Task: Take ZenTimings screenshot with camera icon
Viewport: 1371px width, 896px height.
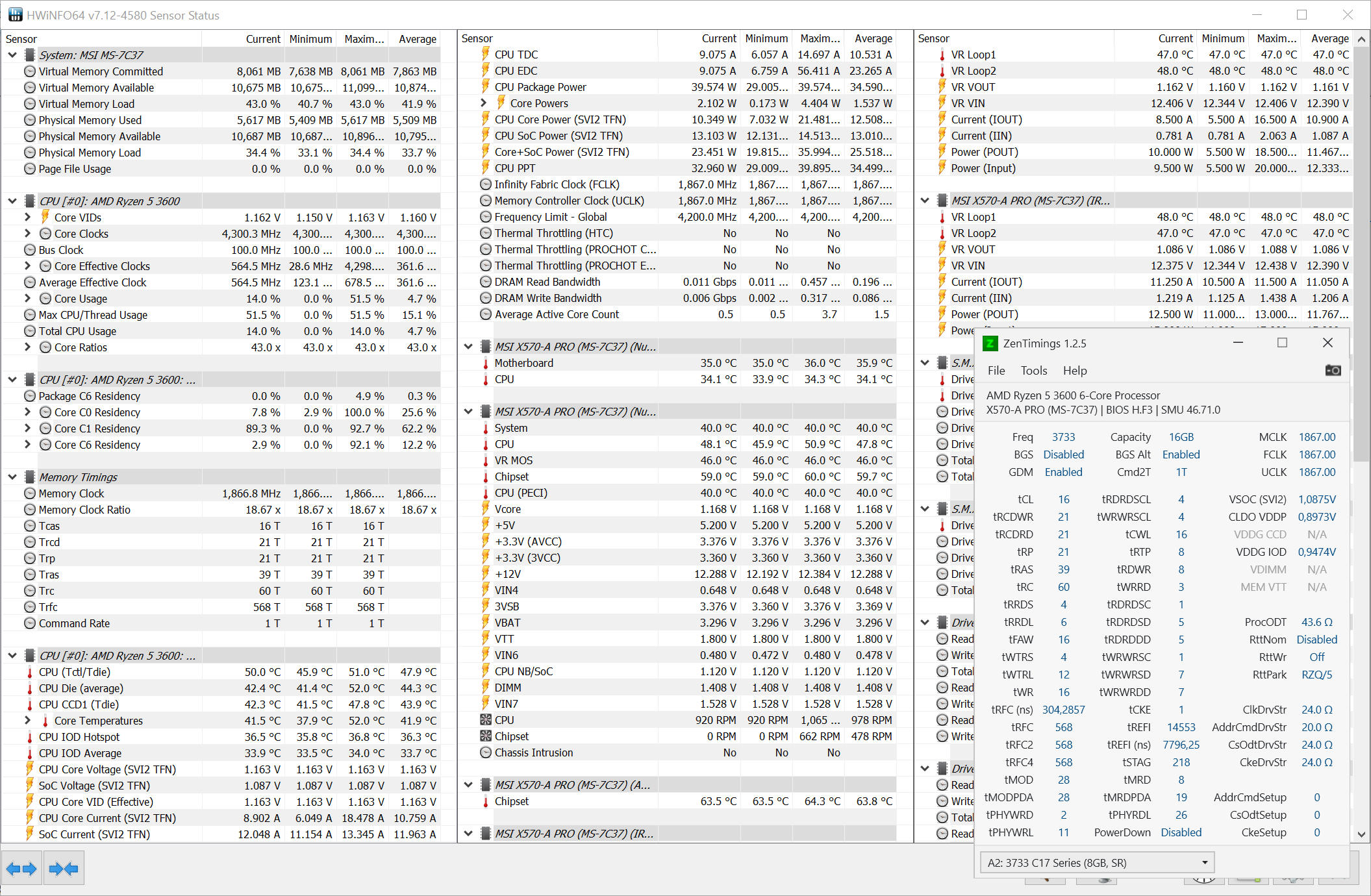Action: point(1333,370)
